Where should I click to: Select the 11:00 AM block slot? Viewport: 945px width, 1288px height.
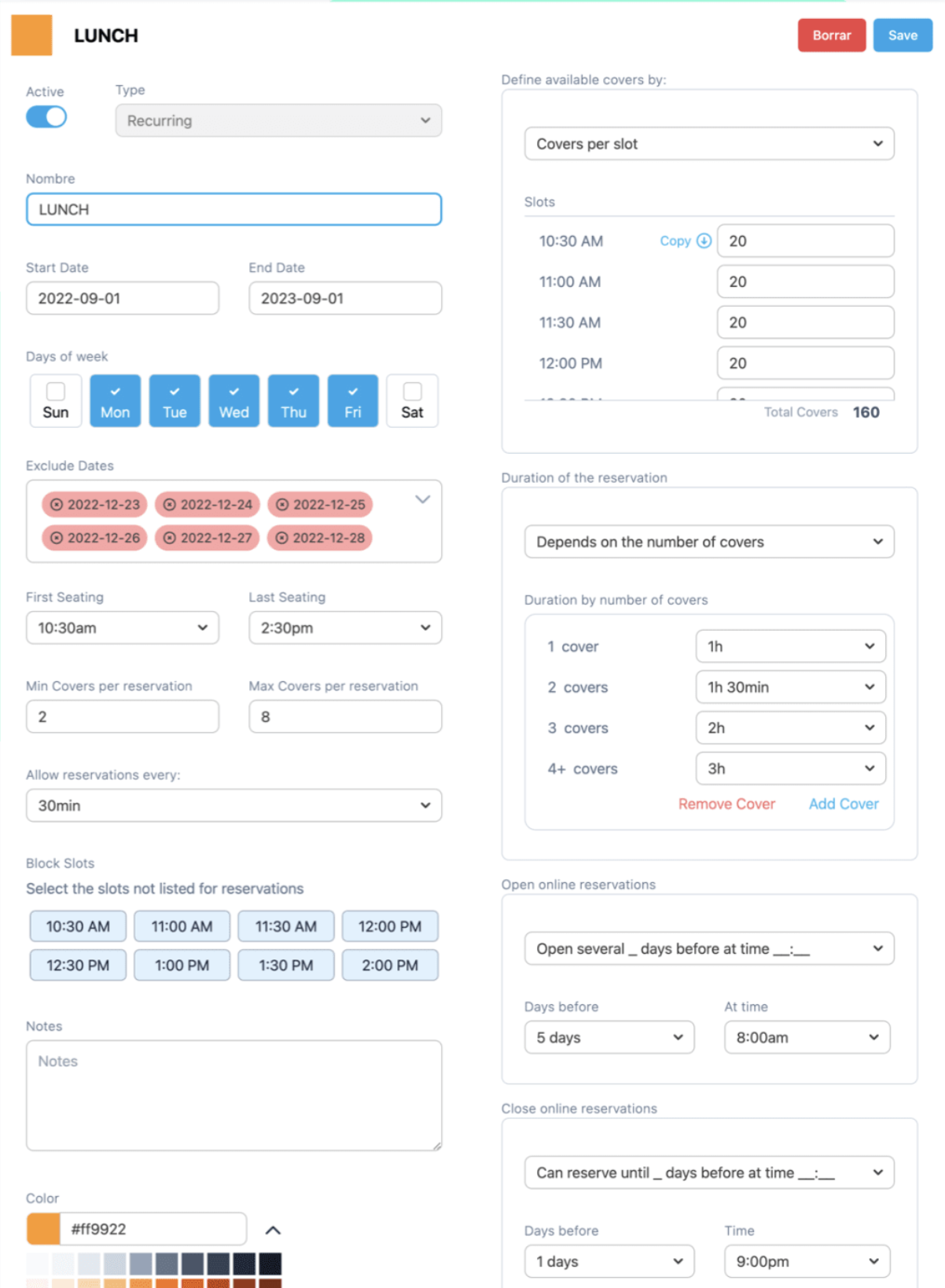(x=182, y=927)
